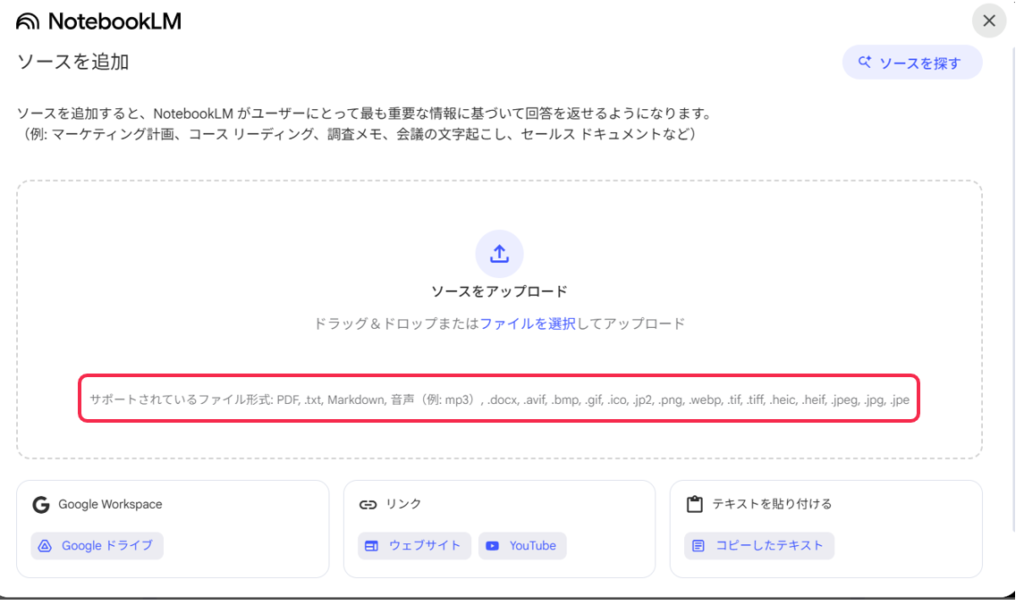Open the ソースを探す source finder
1024x605 pixels.
click(912, 63)
